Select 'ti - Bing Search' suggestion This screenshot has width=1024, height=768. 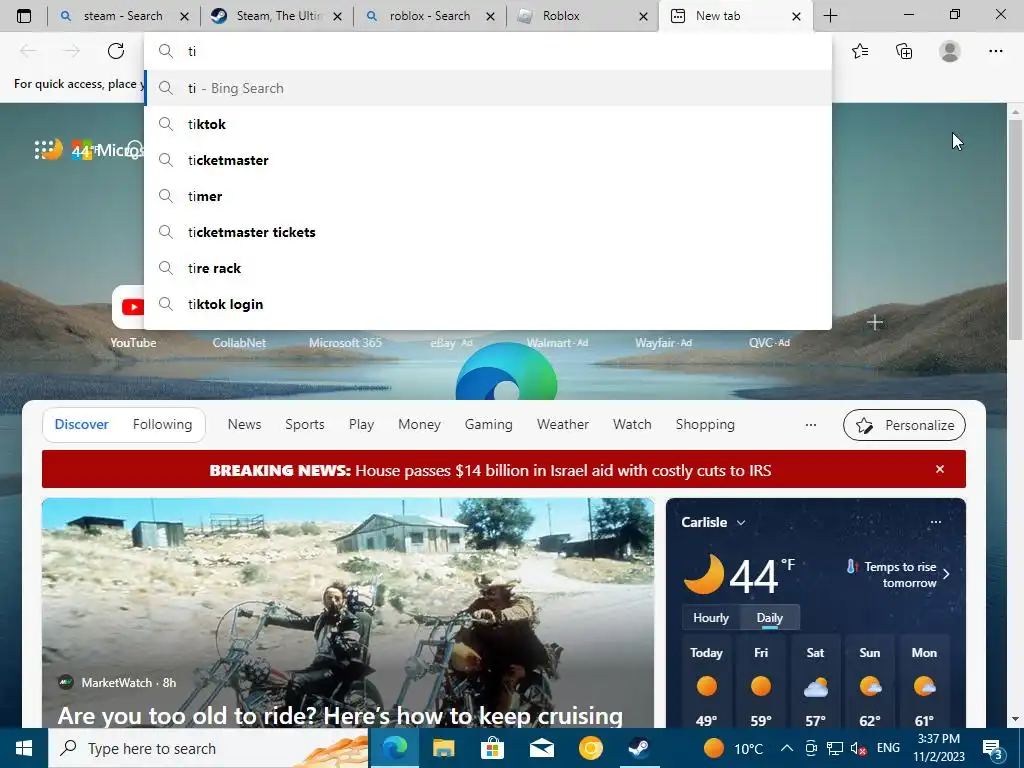click(488, 88)
